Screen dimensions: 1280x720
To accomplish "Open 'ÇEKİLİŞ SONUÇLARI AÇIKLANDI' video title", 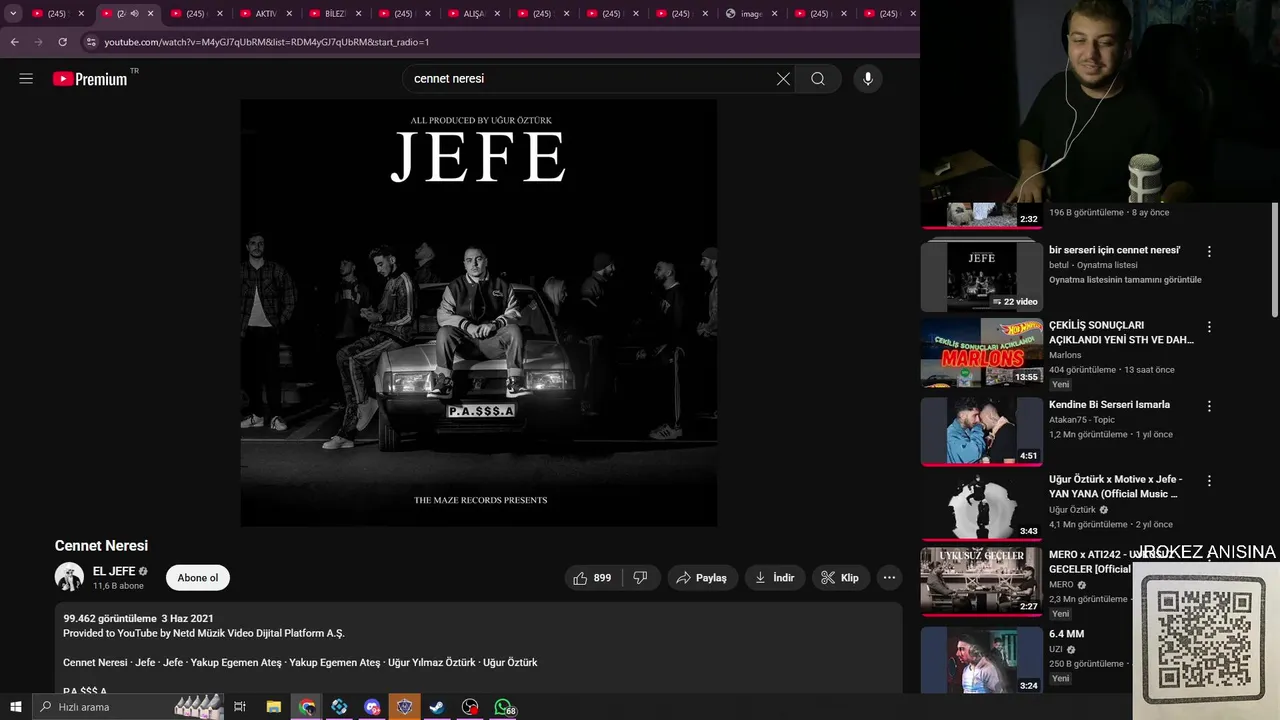I will 1121,332.
